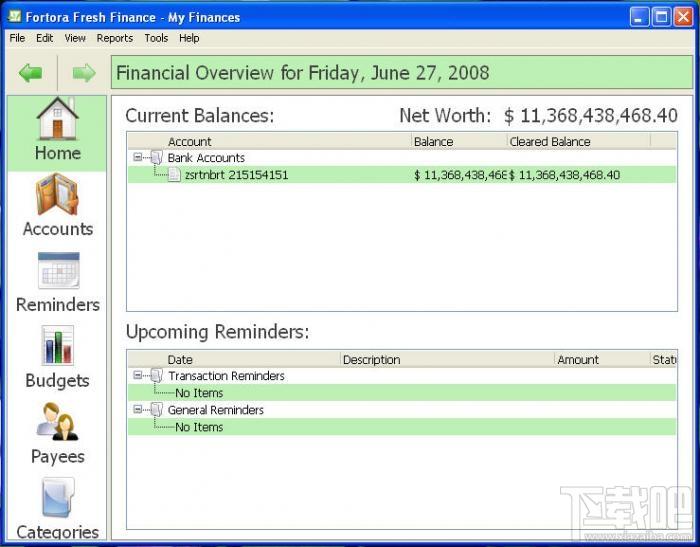The width and height of the screenshot is (700, 547).
Task: Select the zsrtnbrt 215154151 account row
Action: [236, 175]
